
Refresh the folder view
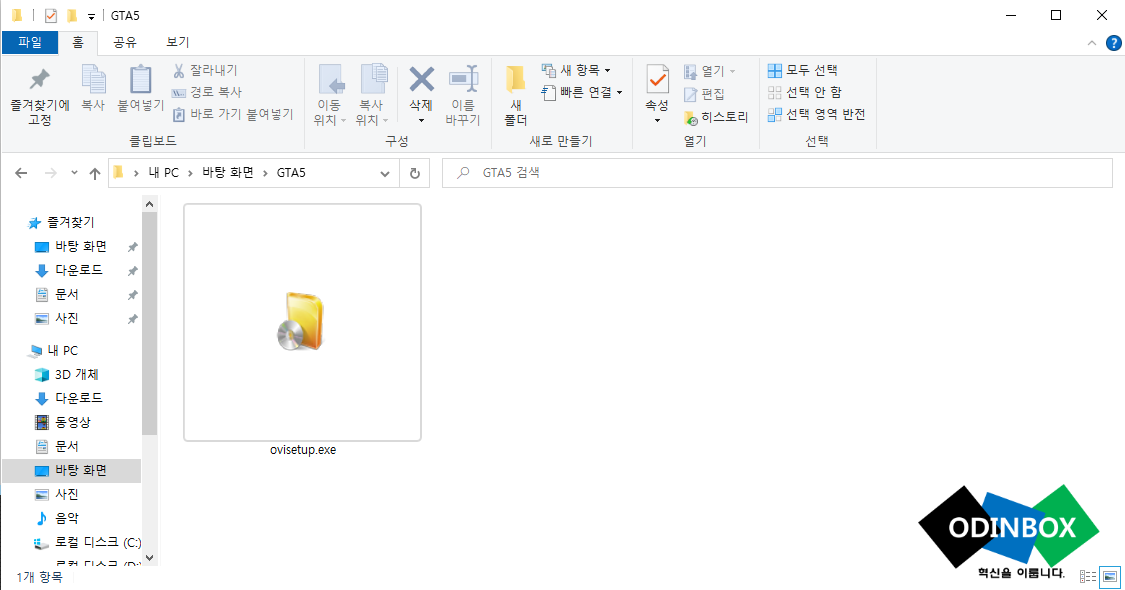(415, 173)
